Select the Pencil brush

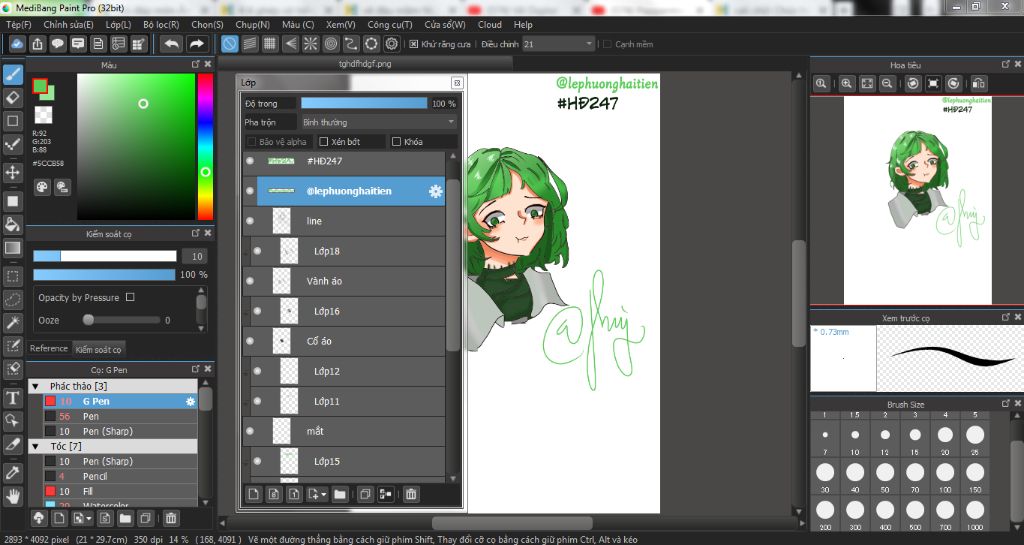(x=120, y=476)
